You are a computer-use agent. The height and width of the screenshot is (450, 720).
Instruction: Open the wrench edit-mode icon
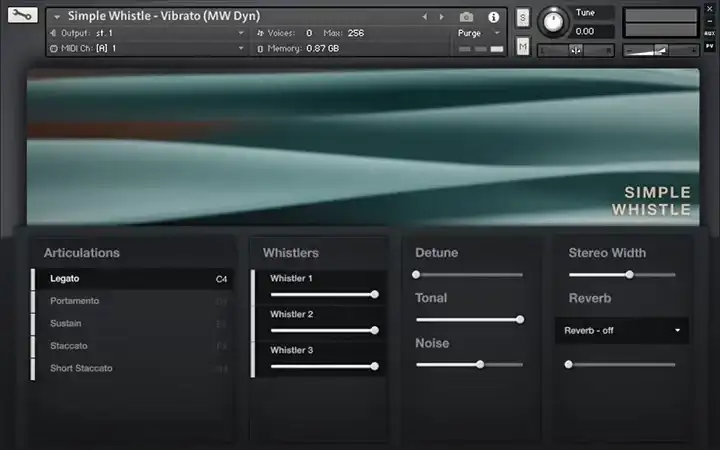(22, 15)
